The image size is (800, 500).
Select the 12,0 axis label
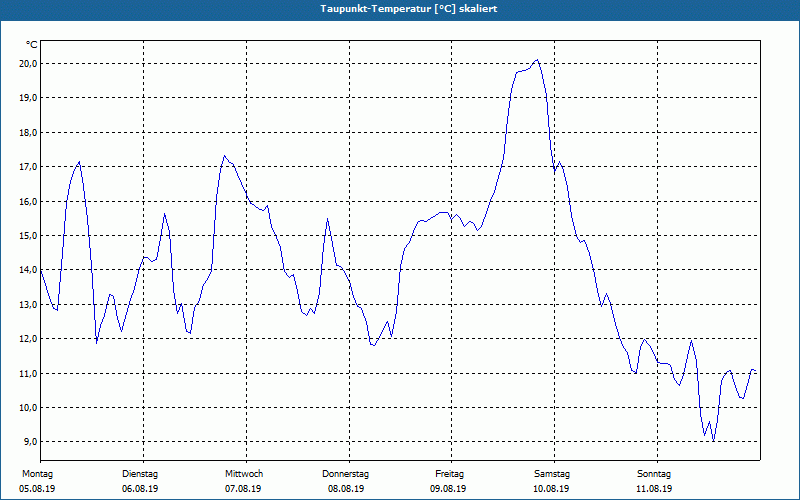[x=28, y=339]
